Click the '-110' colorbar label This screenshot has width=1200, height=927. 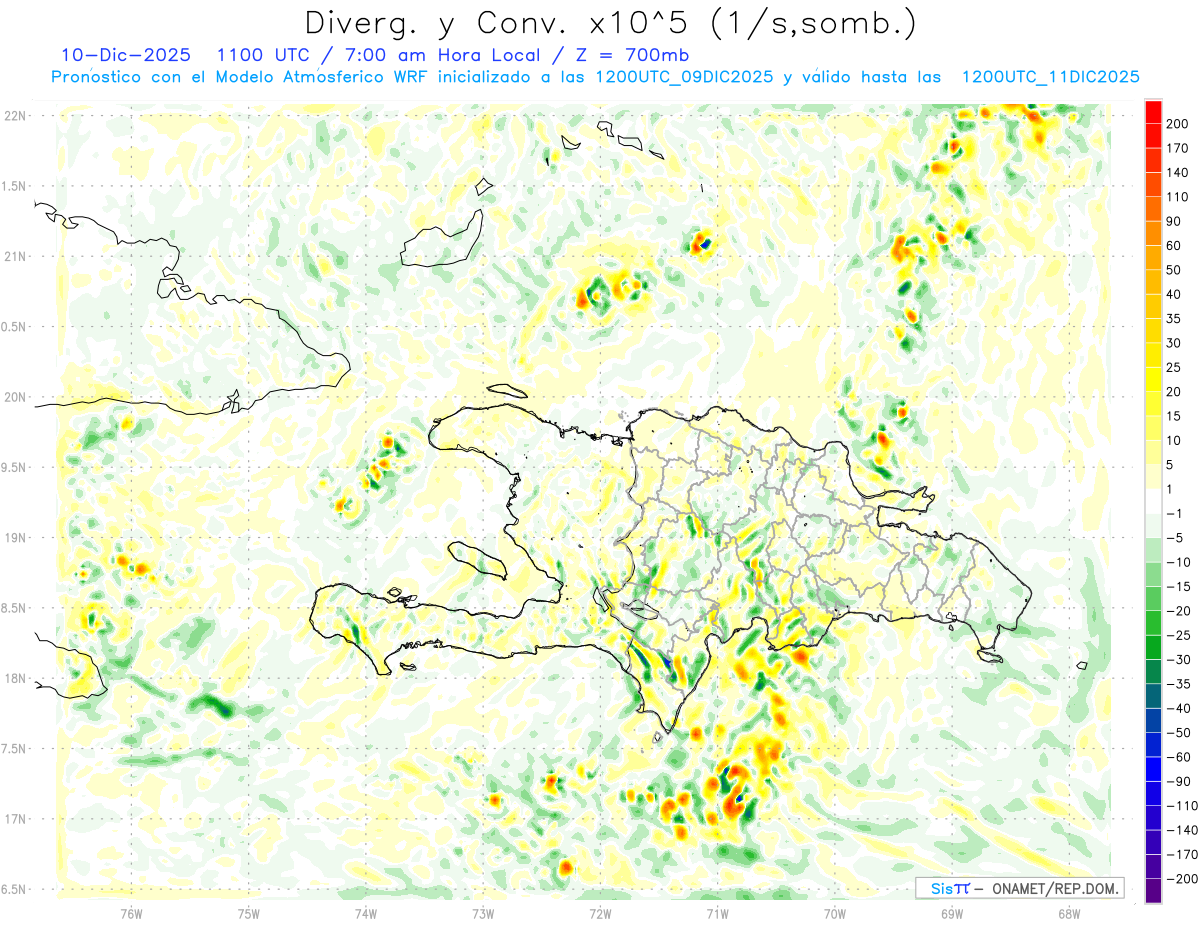pyautogui.click(x=1183, y=806)
